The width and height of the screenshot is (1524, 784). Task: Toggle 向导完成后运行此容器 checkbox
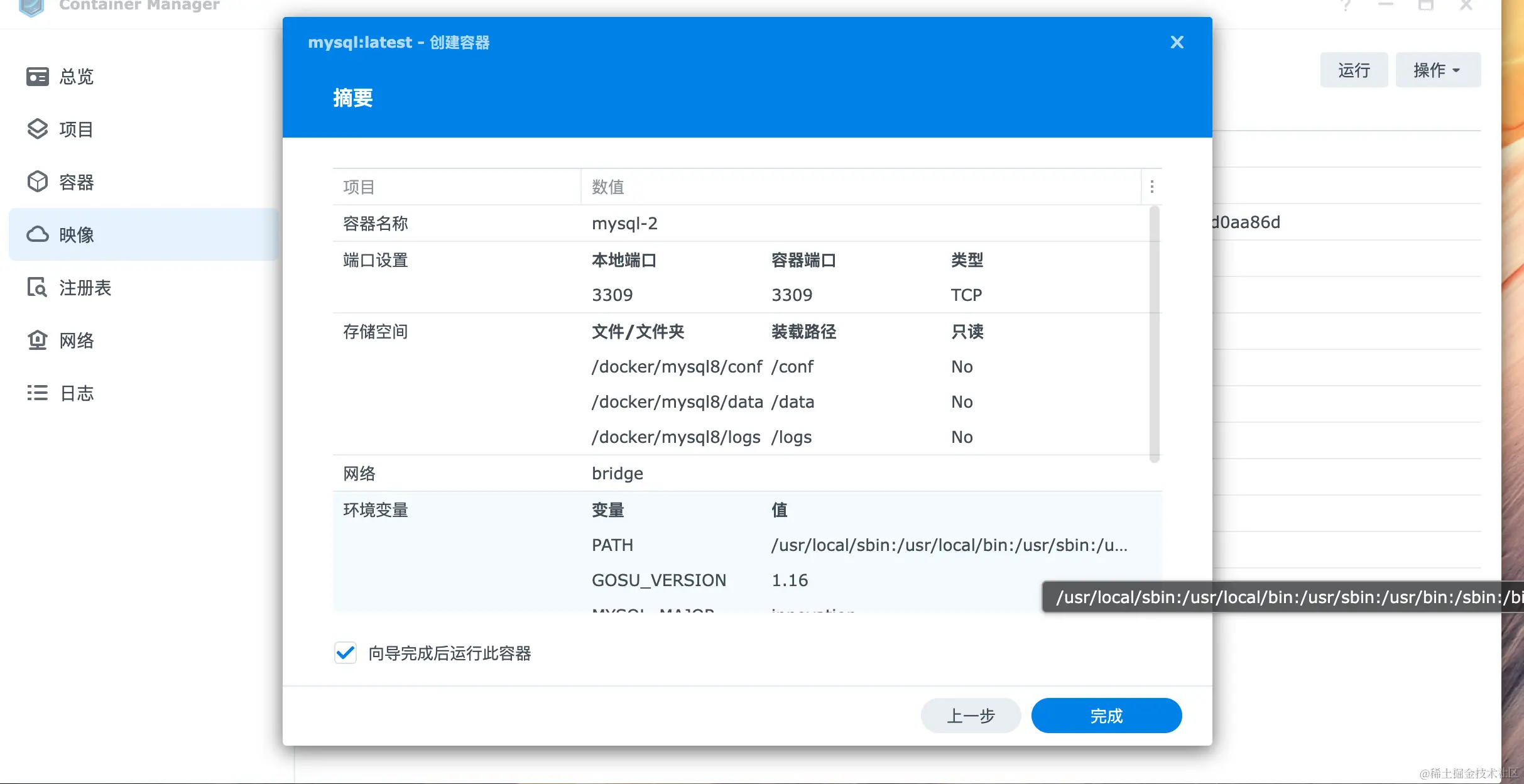point(346,653)
